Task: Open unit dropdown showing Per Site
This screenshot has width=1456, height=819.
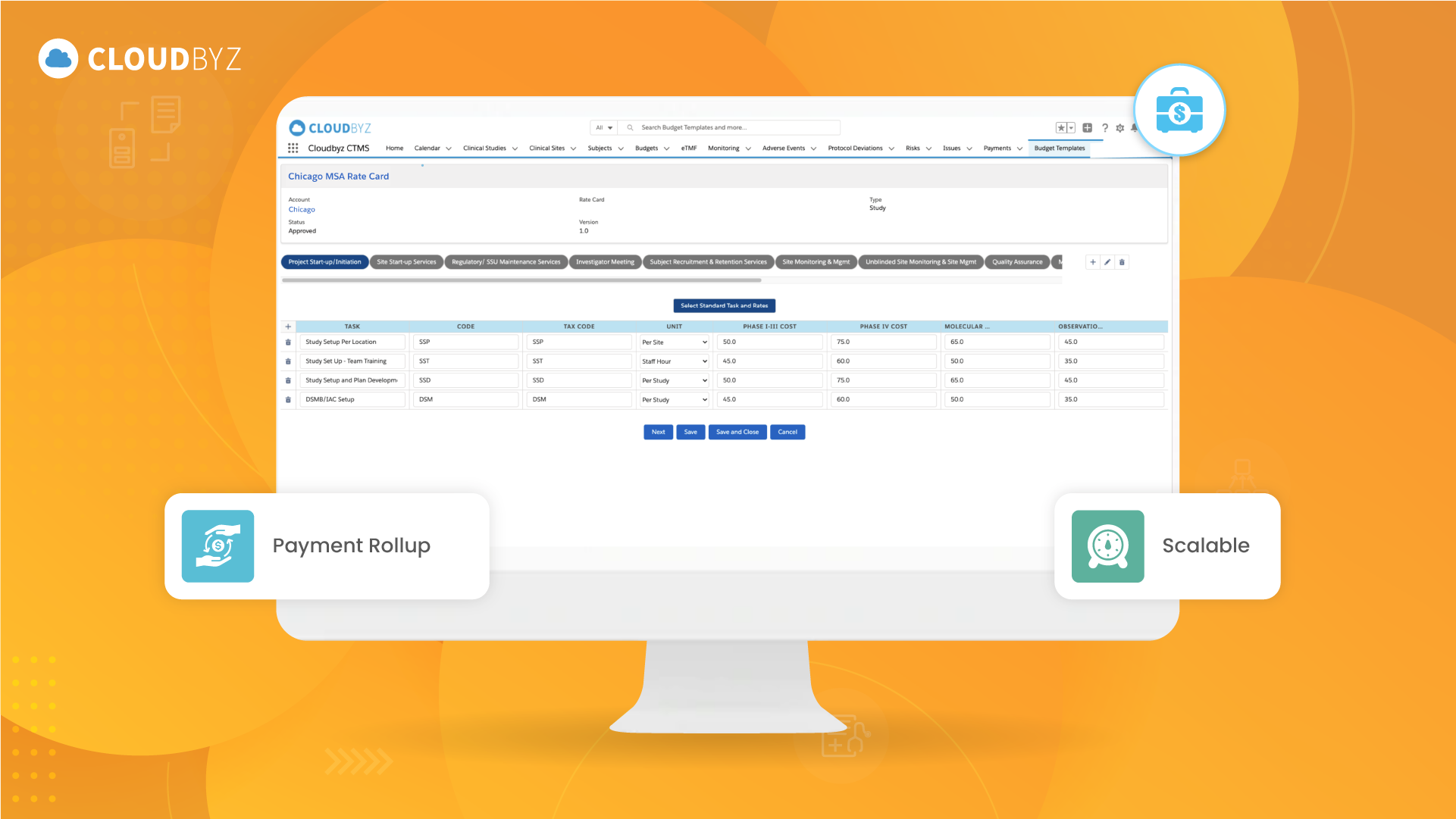Action: click(675, 342)
